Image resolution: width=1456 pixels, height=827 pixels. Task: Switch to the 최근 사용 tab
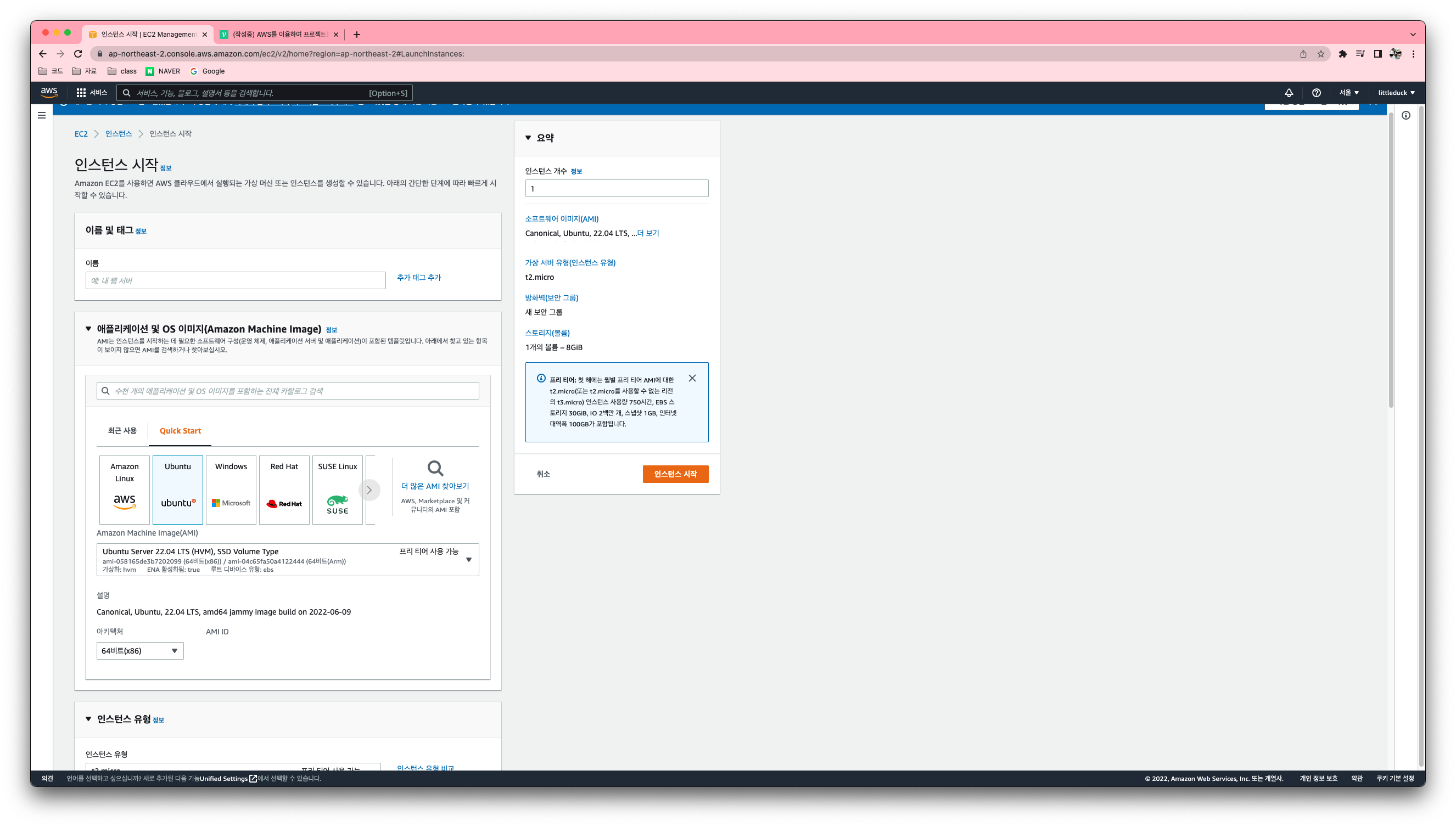pos(122,431)
